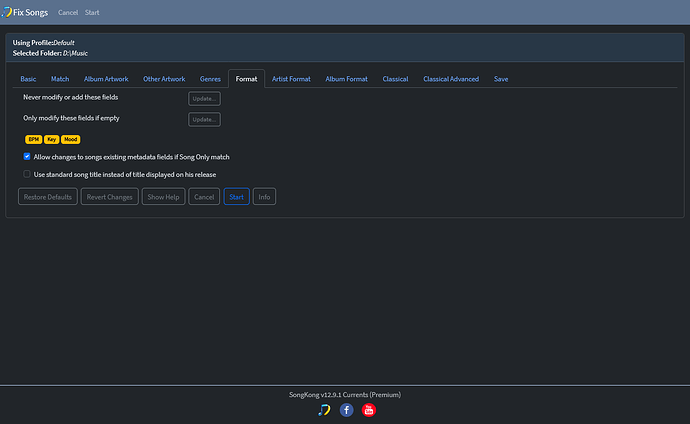Select the Format tab

246,79
